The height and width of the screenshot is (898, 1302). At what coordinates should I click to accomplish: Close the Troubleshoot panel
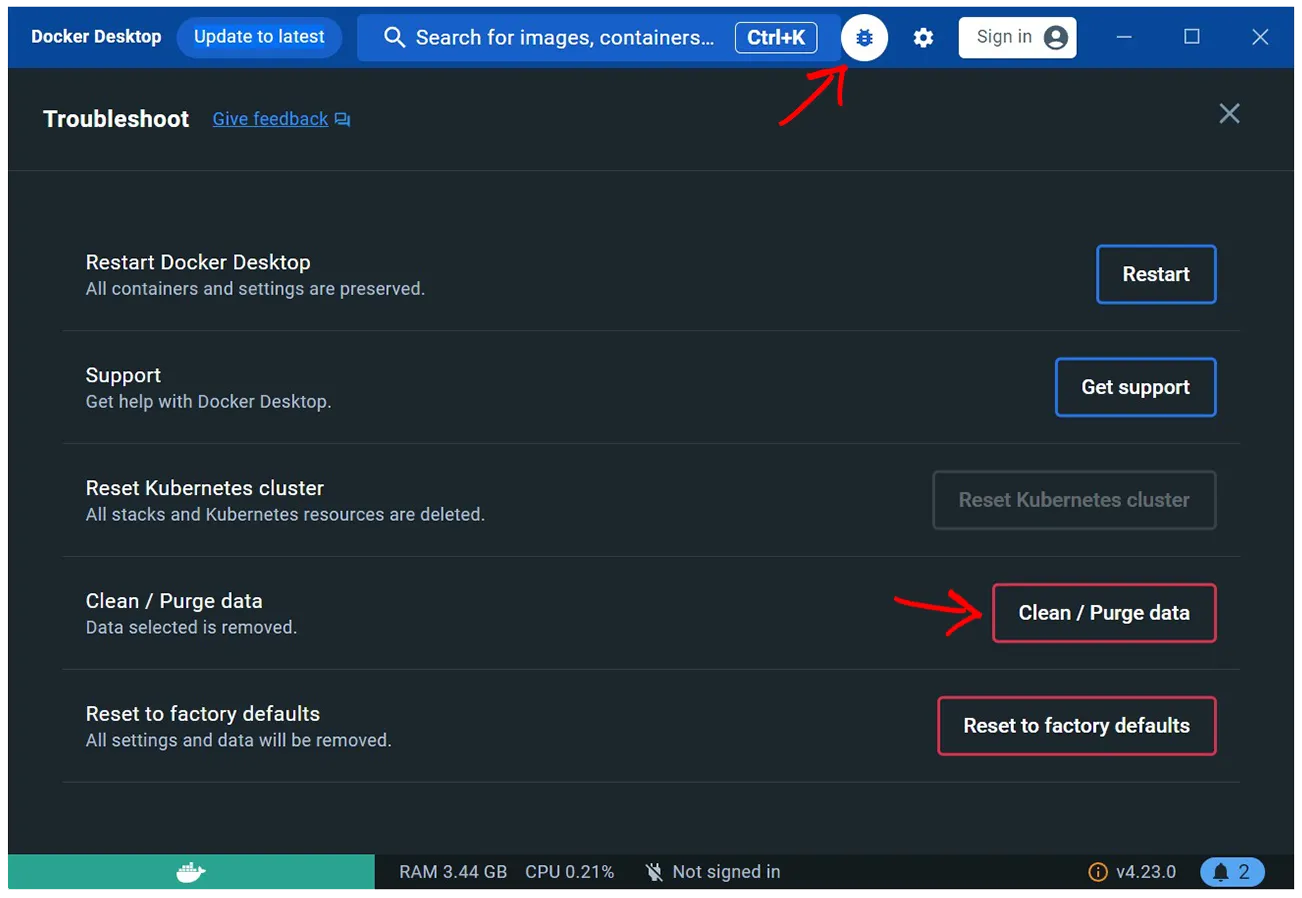(x=1229, y=114)
